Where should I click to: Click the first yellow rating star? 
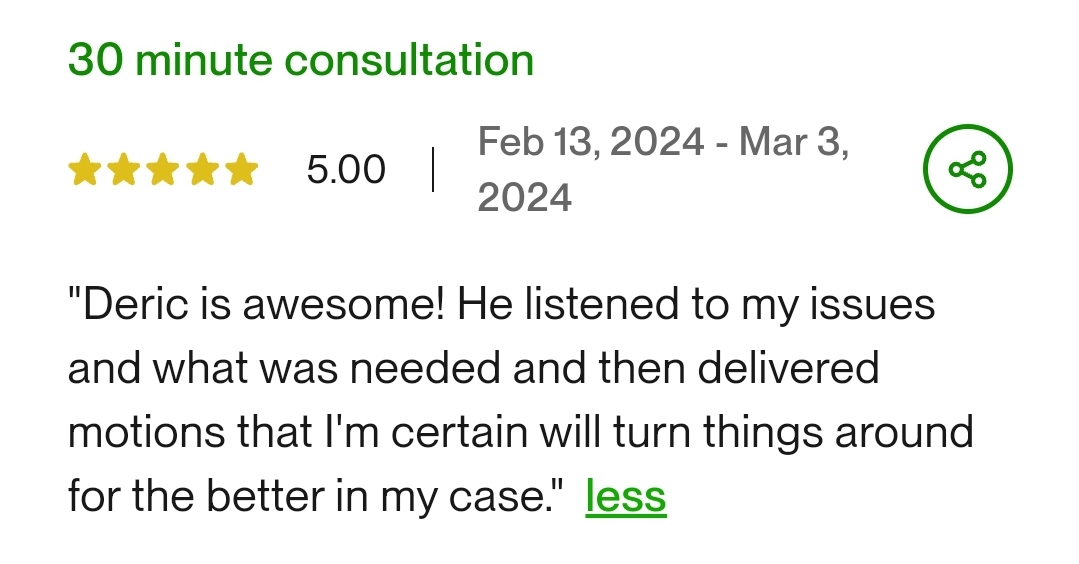(x=85, y=171)
